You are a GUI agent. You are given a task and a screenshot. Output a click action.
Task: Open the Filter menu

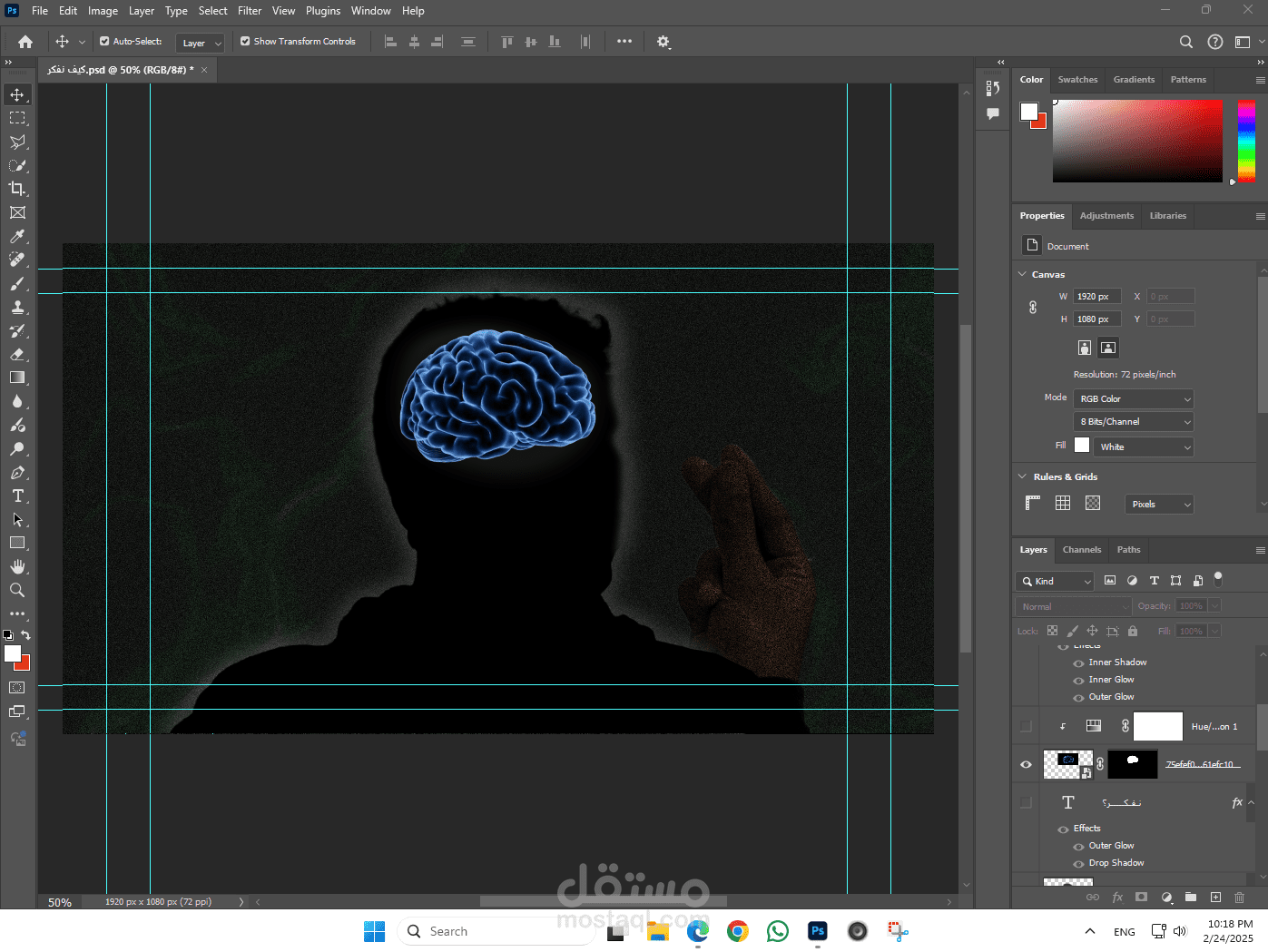[x=250, y=11]
